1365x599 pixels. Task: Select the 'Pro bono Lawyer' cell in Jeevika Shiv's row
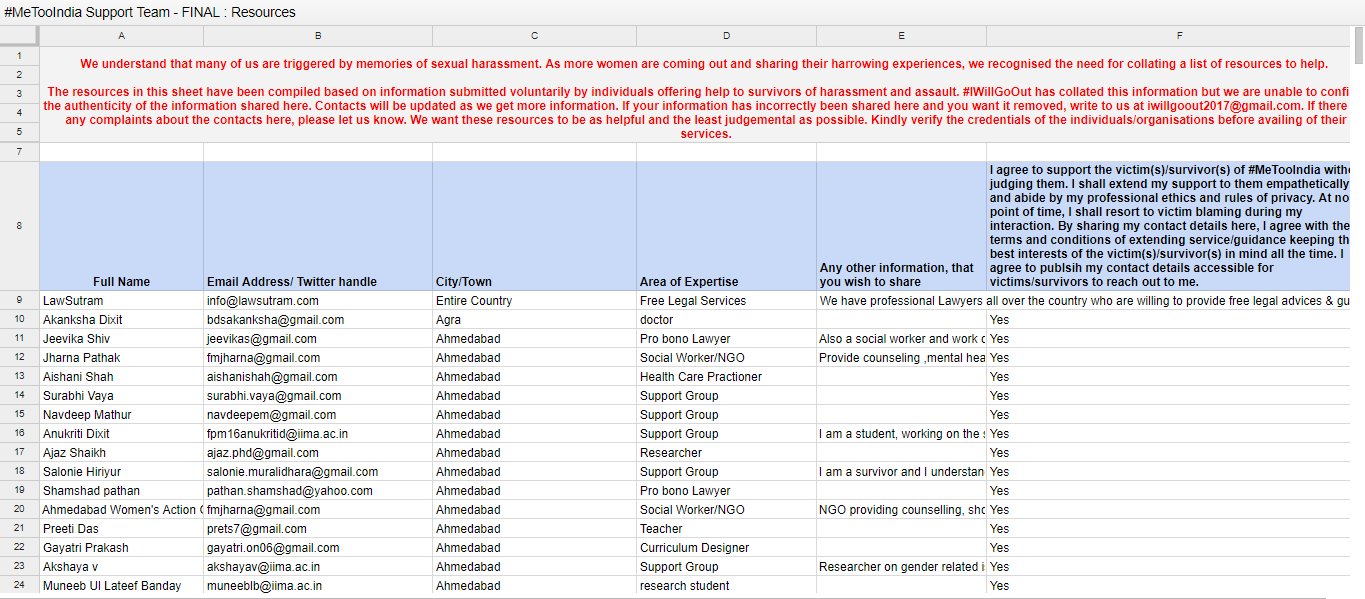point(726,338)
